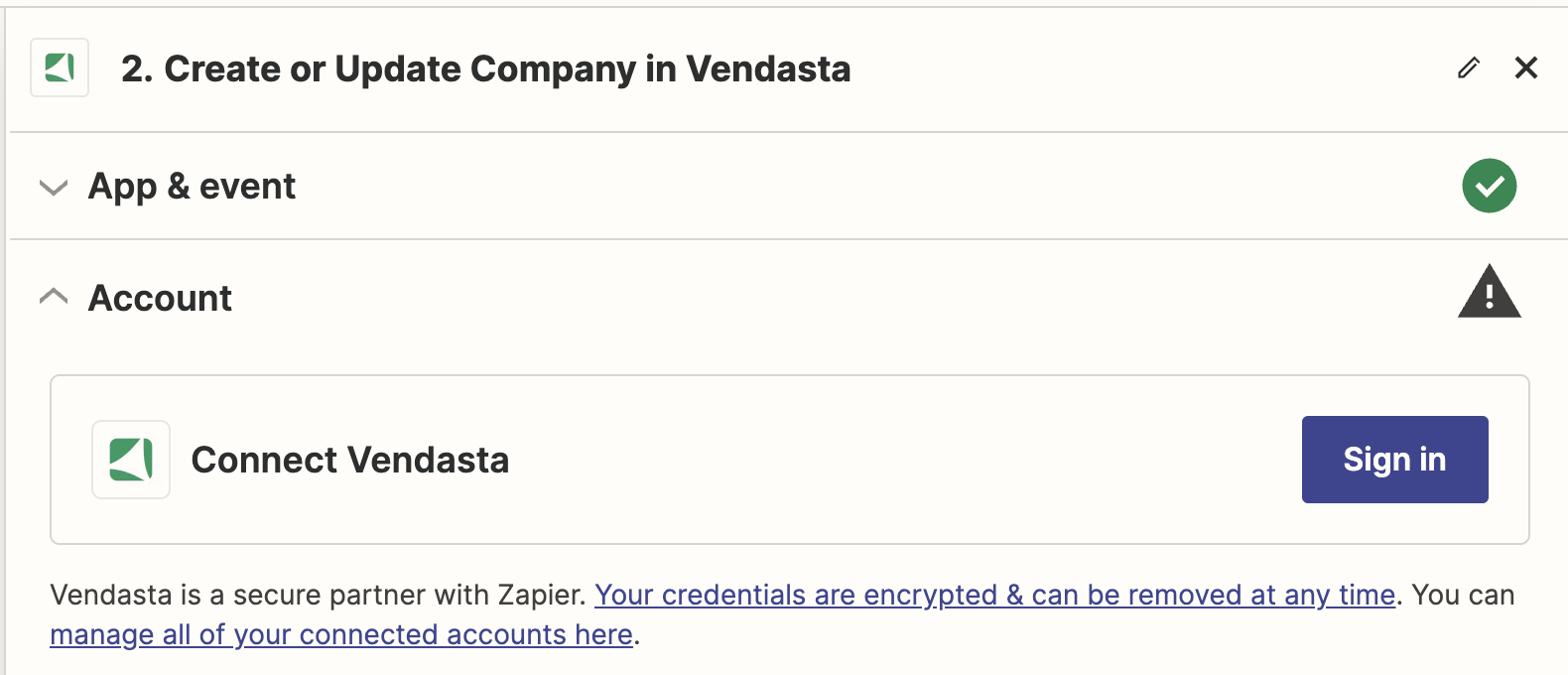Viewport: 1568px width, 675px height.
Task: Click the green checkmark status icon
Action: 1489,186
